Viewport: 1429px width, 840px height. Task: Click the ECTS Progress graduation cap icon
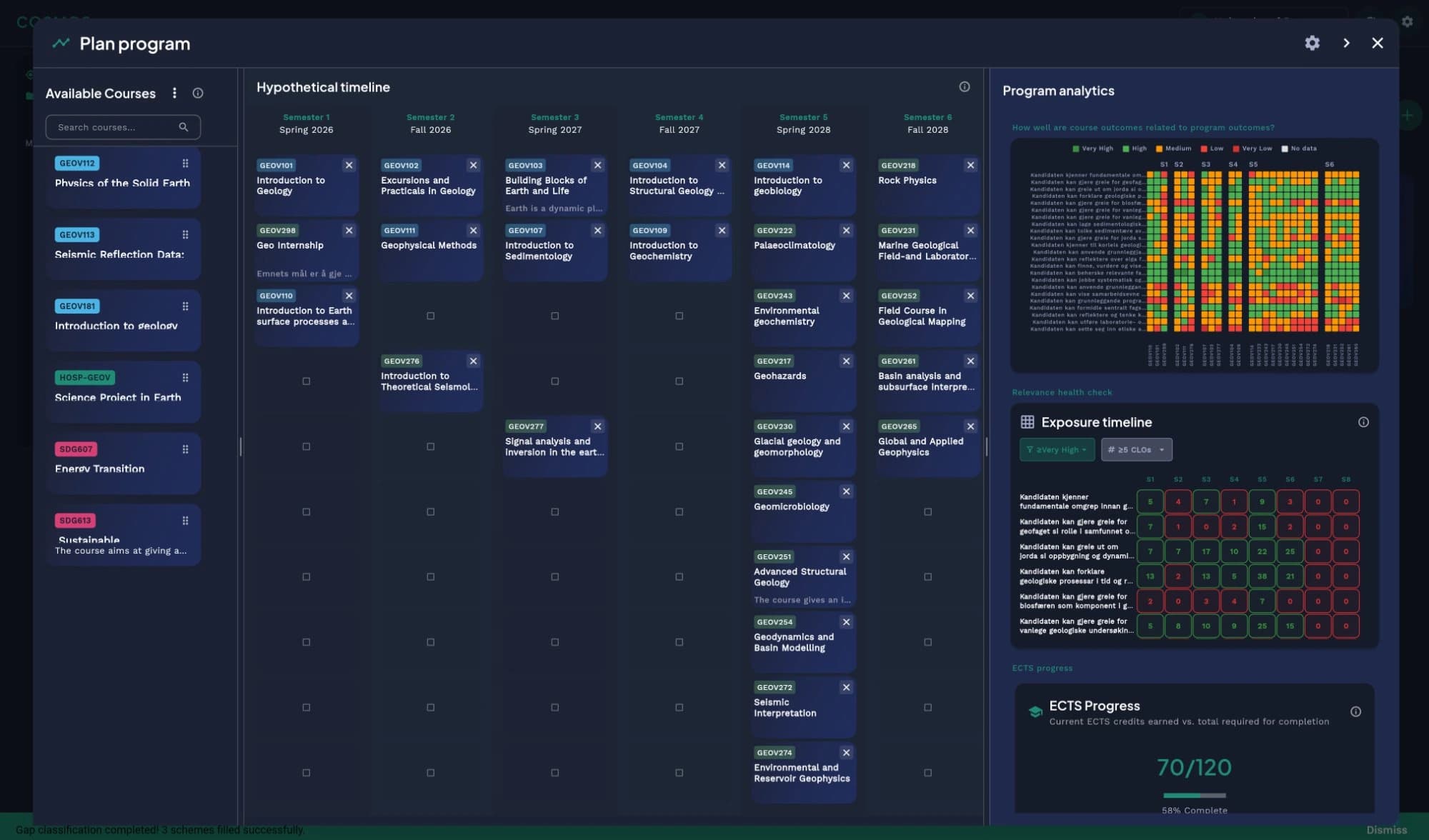click(1035, 711)
